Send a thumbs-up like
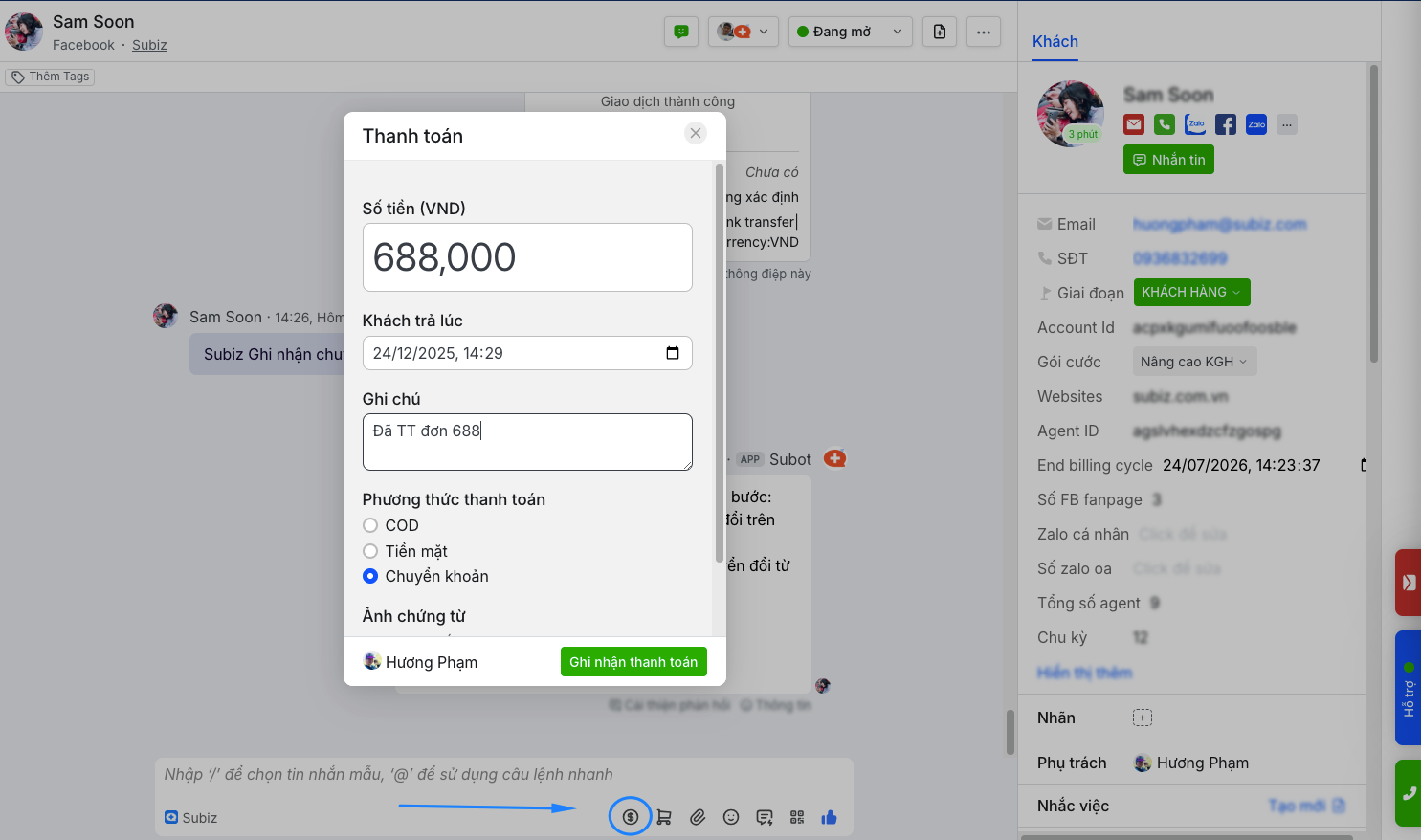Viewport: 1421px width, 840px height. click(829, 817)
